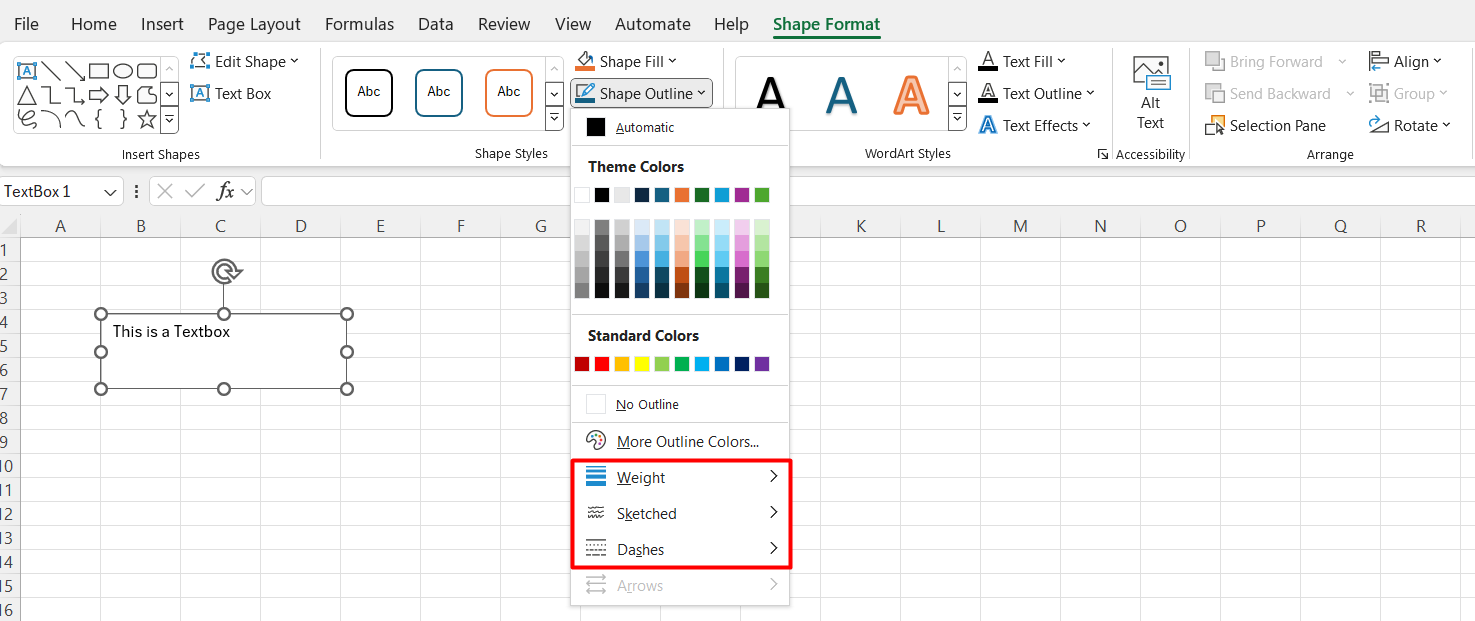Image resolution: width=1475 pixels, height=621 pixels.
Task: Choose the scribble freeform shape
Action: coord(27,119)
